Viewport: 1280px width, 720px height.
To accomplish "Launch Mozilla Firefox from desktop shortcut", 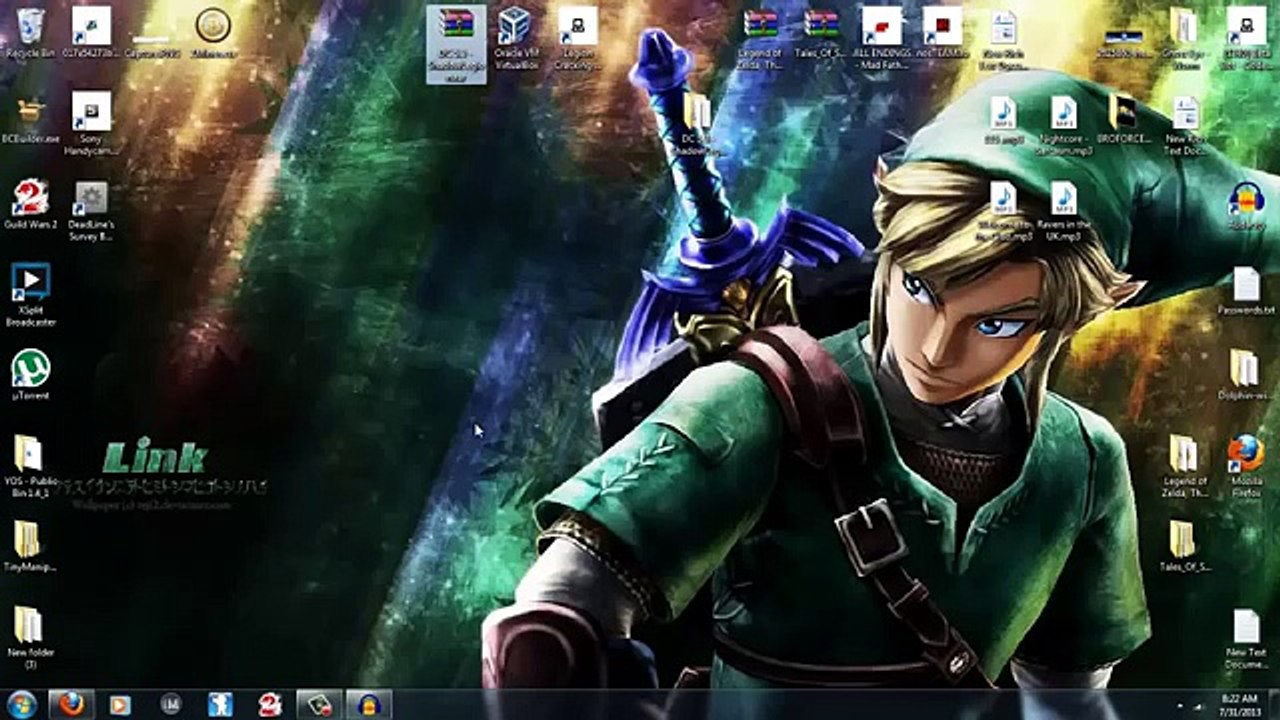I will coord(1246,467).
